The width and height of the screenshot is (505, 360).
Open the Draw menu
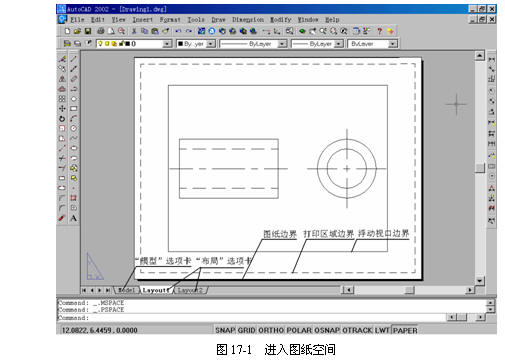(x=218, y=20)
